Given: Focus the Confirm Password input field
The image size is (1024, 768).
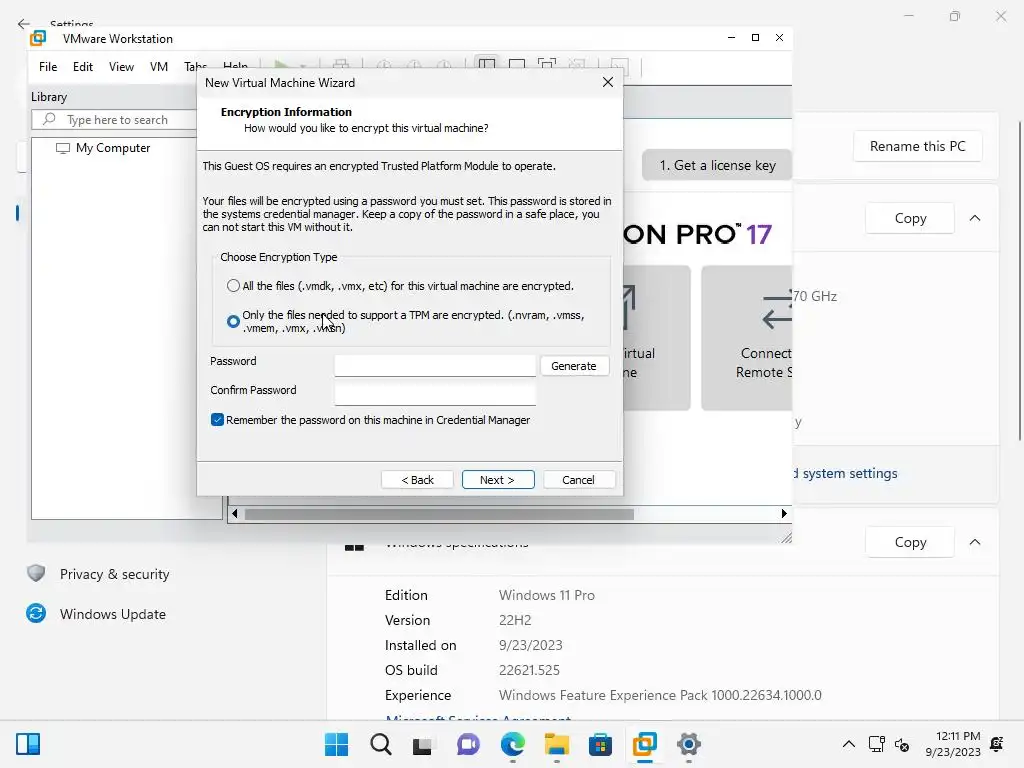Looking at the screenshot, I should (435, 394).
